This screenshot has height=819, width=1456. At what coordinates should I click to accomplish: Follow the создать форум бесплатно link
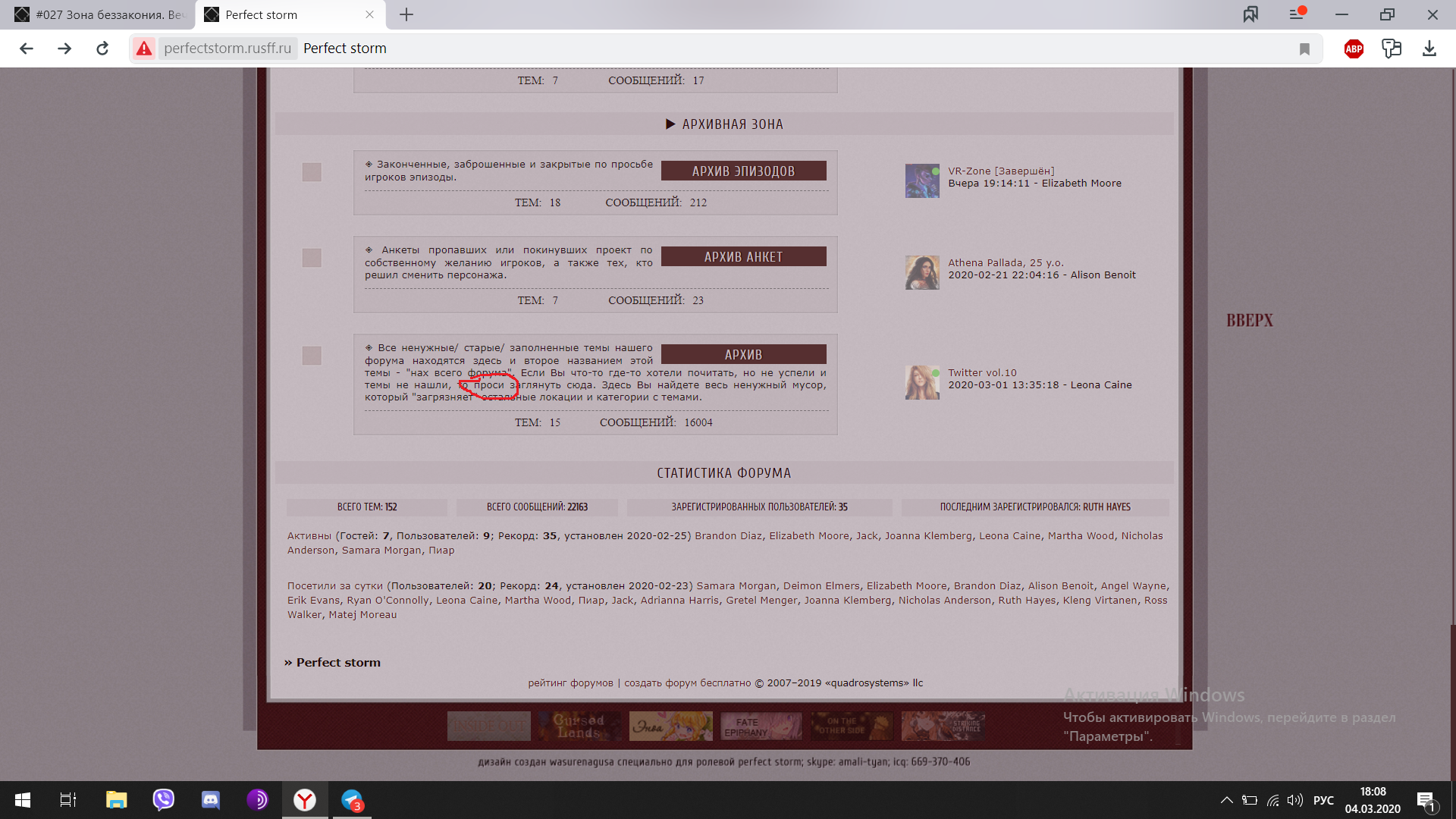pyautogui.click(x=686, y=682)
